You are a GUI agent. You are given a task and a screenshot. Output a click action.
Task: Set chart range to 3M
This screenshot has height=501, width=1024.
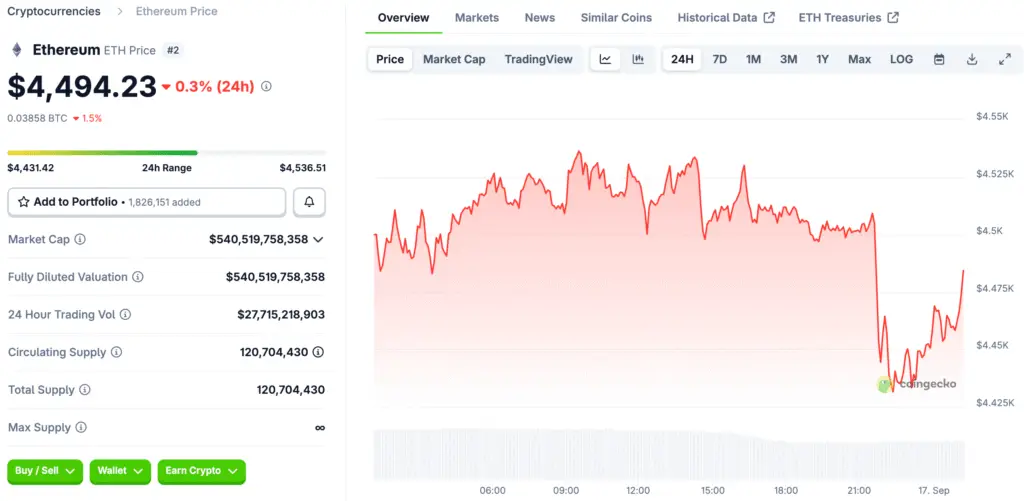click(x=788, y=59)
